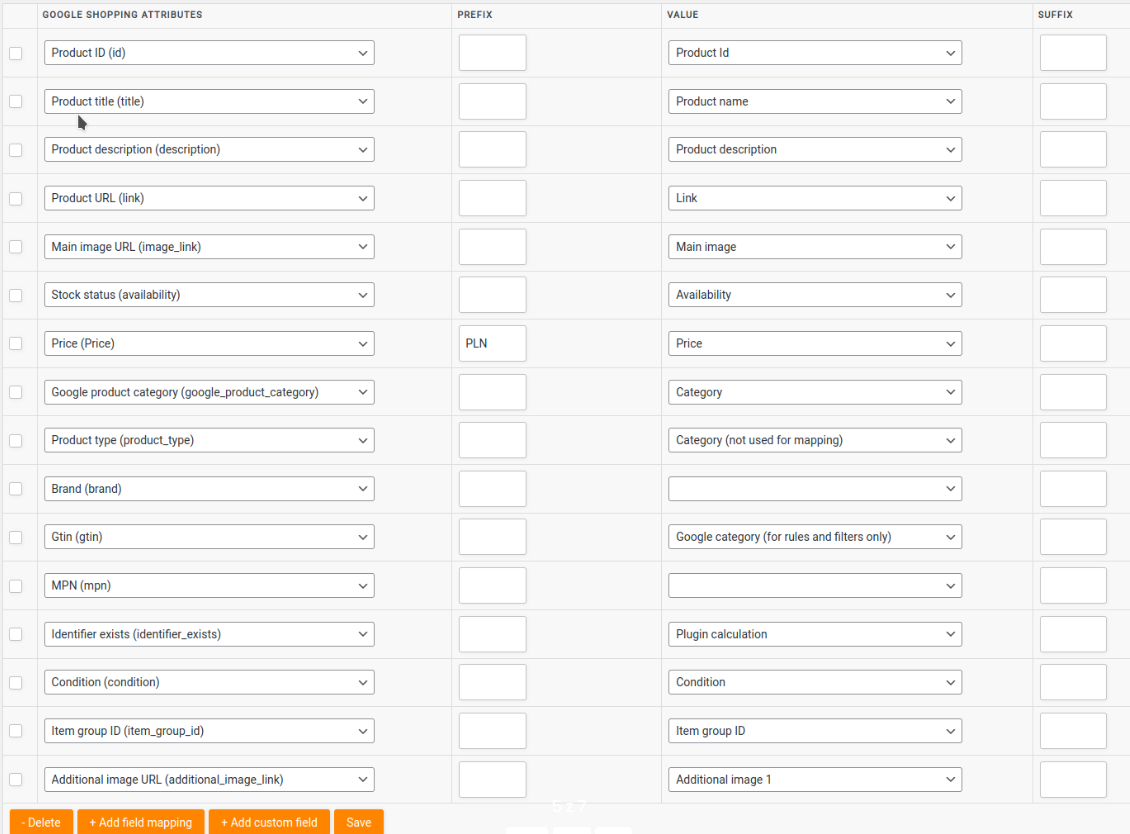
Task: Expand the Plugin calculation value dropdown
Action: click(x=815, y=634)
